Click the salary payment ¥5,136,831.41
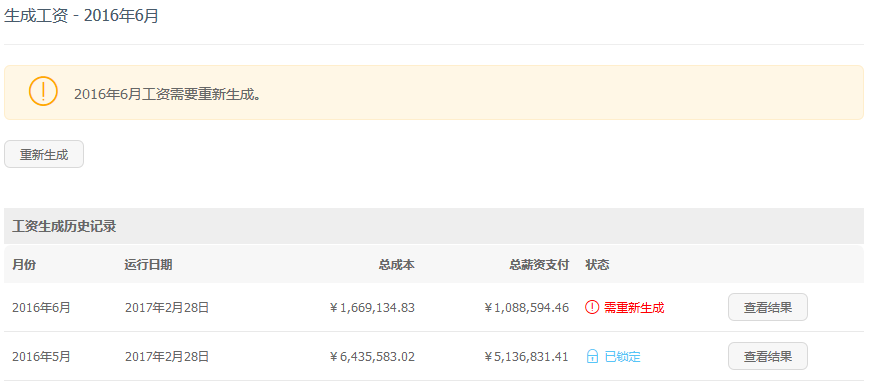The image size is (872, 388). [x=526, y=356]
